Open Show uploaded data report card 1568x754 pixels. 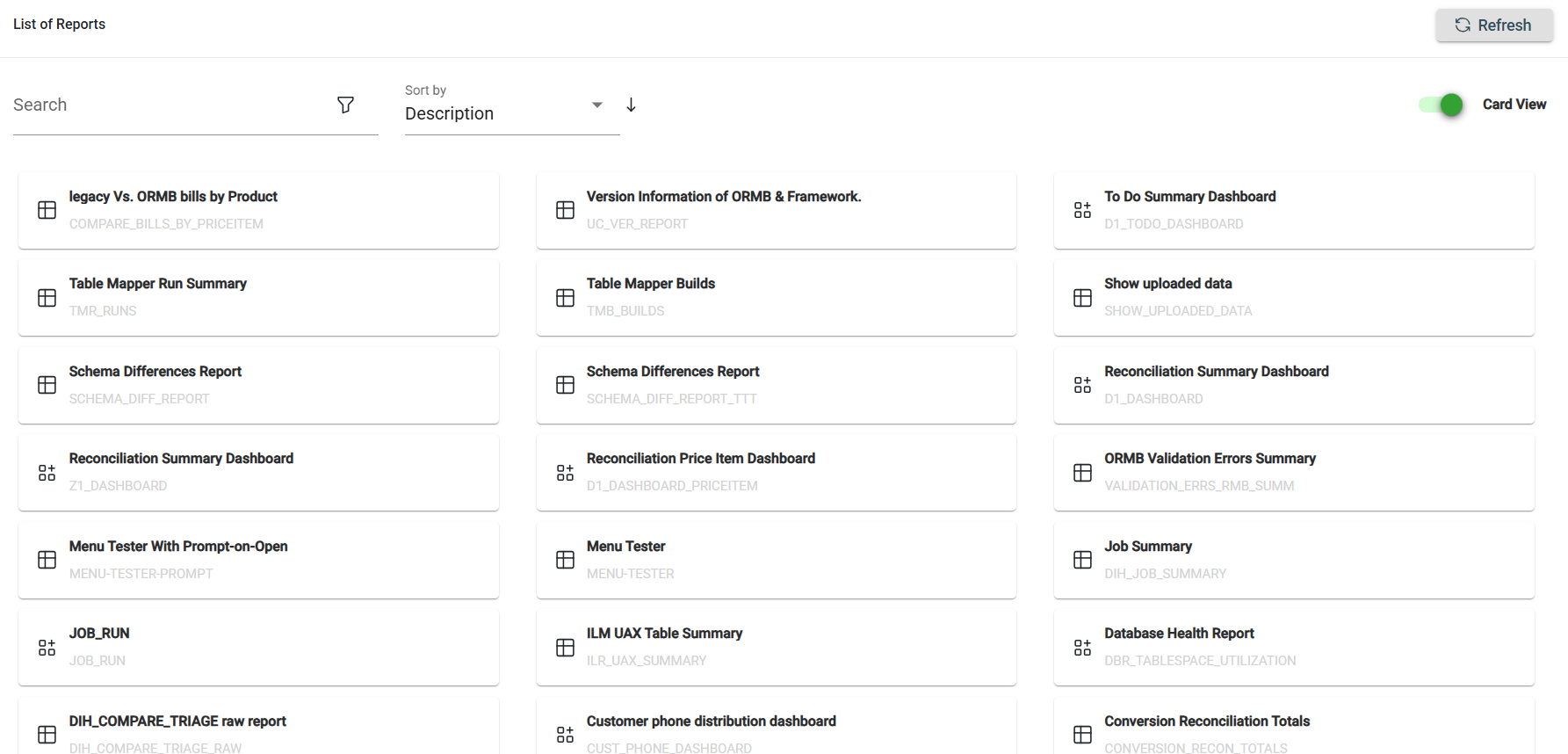(x=1293, y=298)
